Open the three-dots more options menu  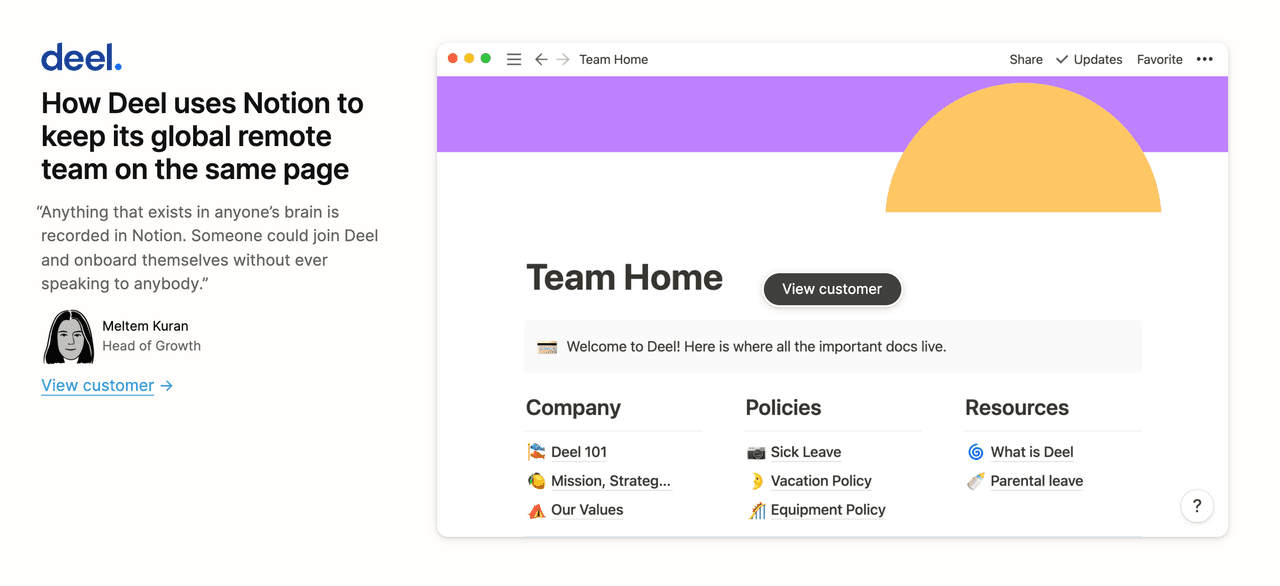(1205, 59)
